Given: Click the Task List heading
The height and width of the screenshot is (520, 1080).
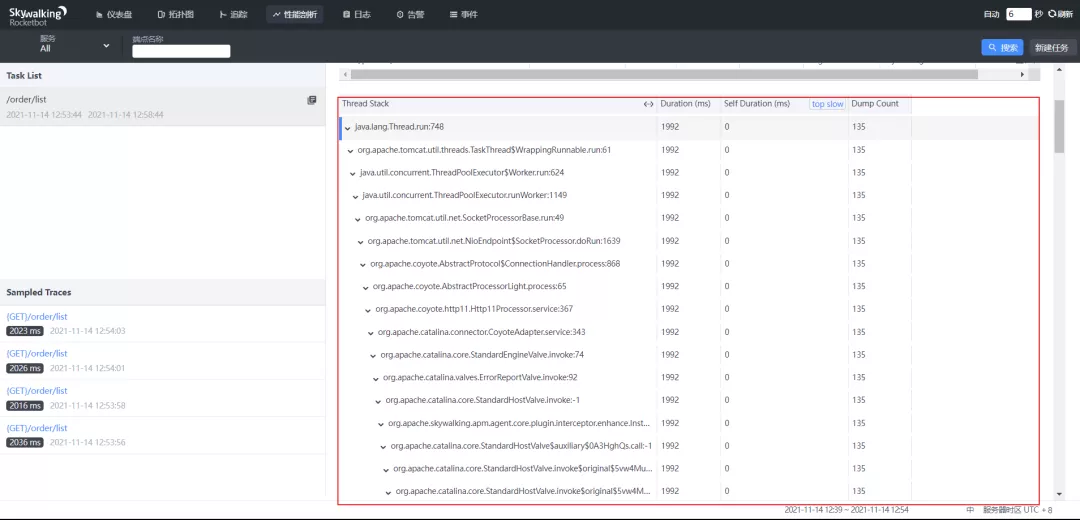Looking at the screenshot, I should pyautogui.click(x=24, y=76).
